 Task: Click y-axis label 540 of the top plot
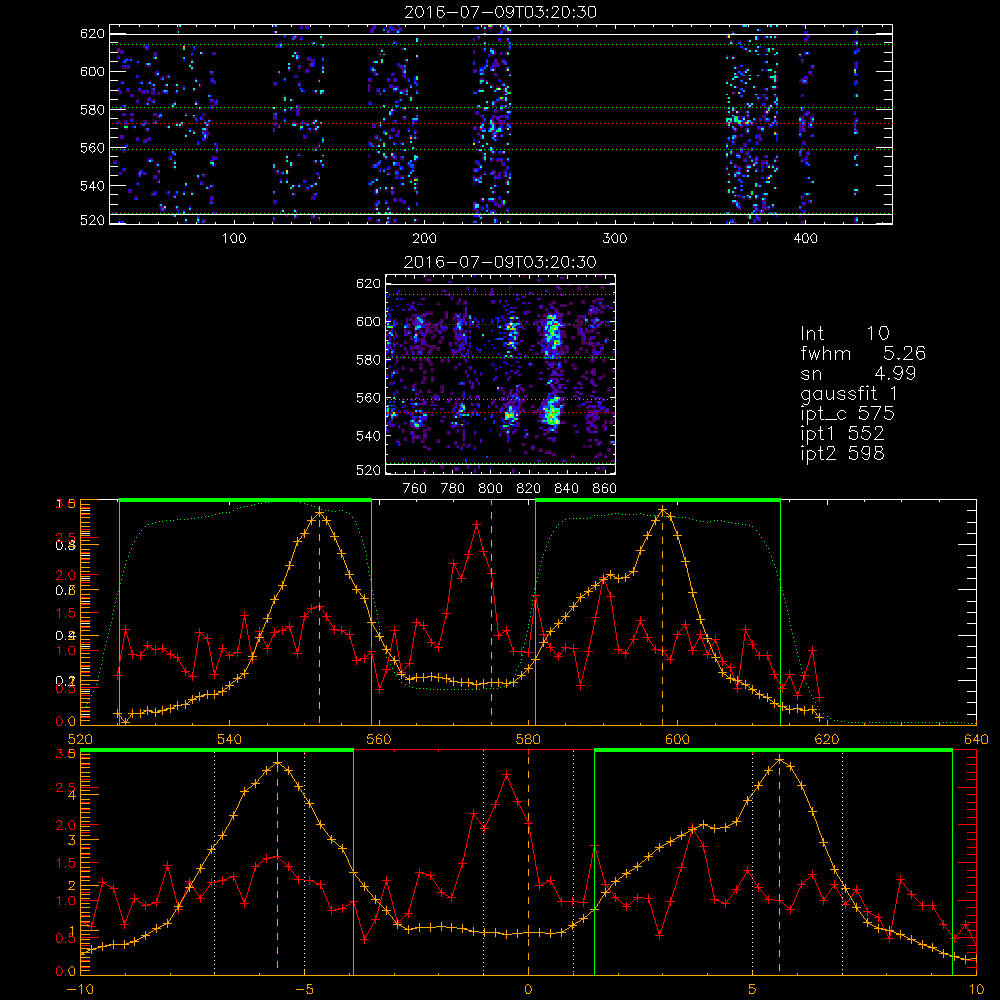92,186
